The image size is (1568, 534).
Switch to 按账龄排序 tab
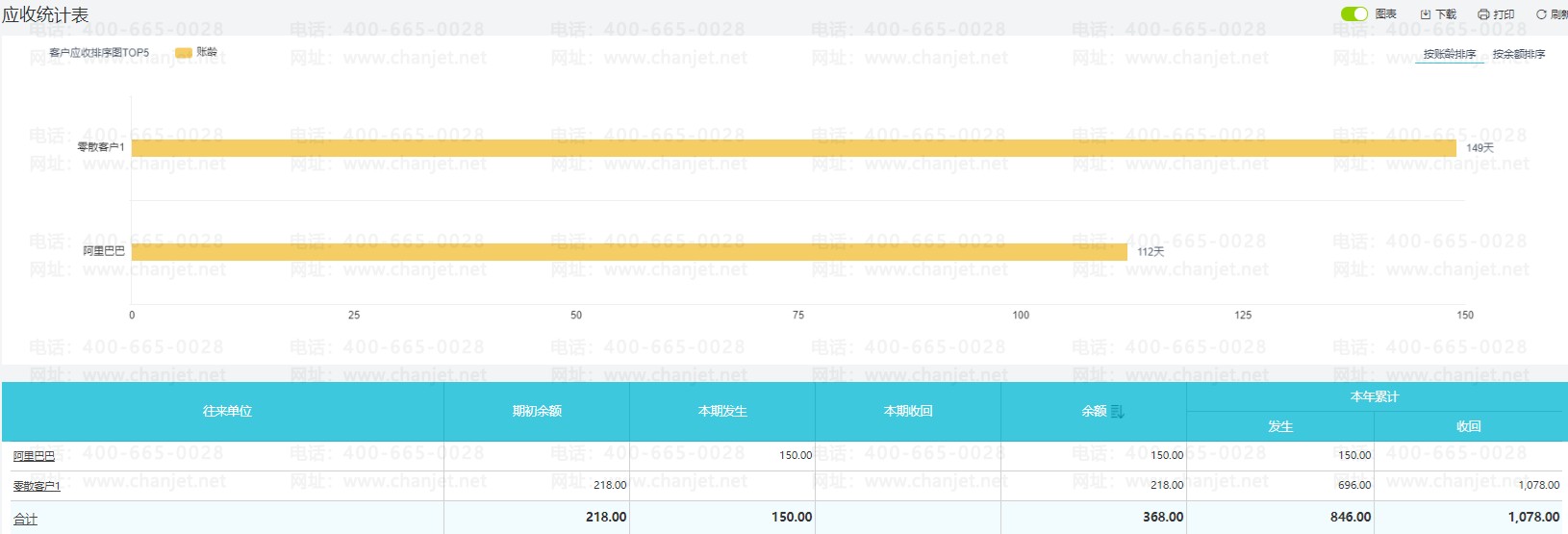coord(1449,55)
